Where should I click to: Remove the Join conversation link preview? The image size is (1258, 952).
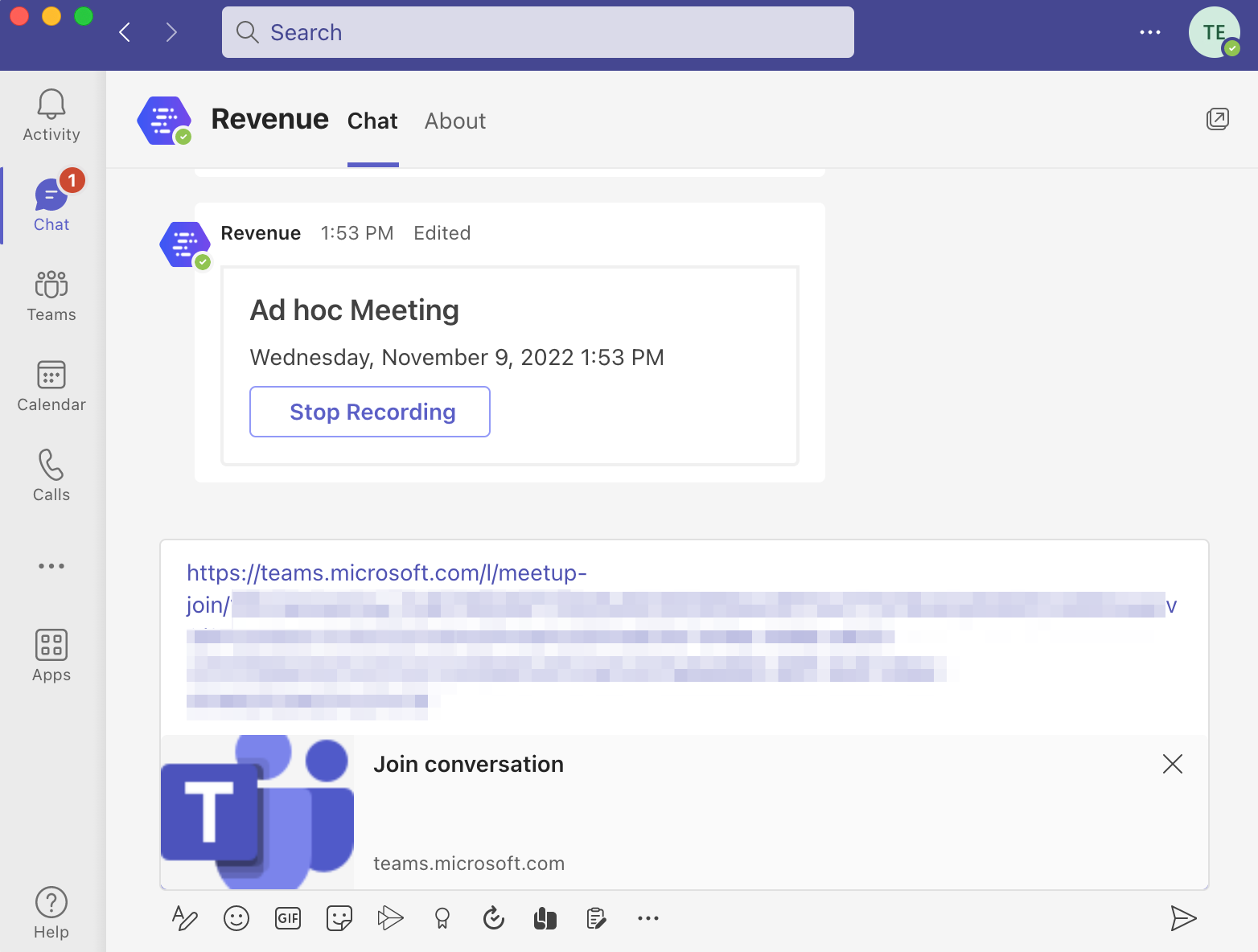pos(1173,764)
